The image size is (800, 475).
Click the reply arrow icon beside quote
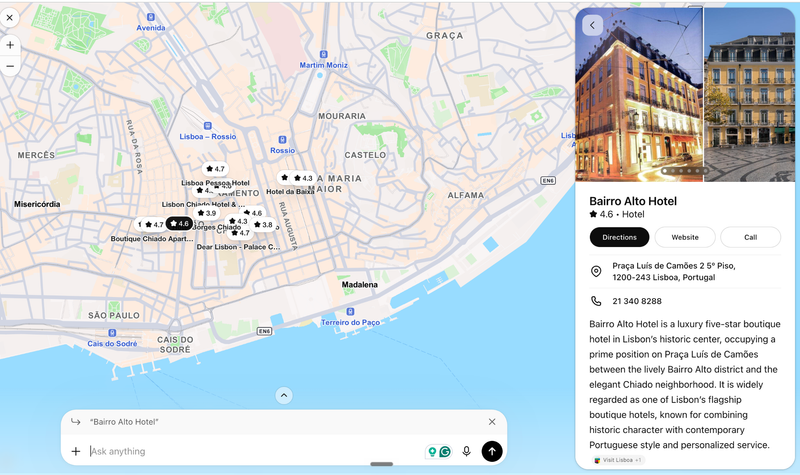click(x=76, y=421)
